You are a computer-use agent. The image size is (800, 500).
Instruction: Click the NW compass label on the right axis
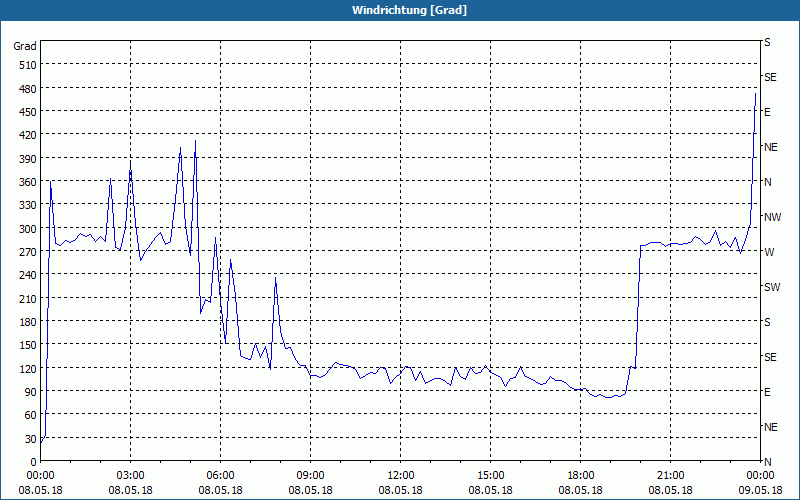pyautogui.click(x=772, y=217)
